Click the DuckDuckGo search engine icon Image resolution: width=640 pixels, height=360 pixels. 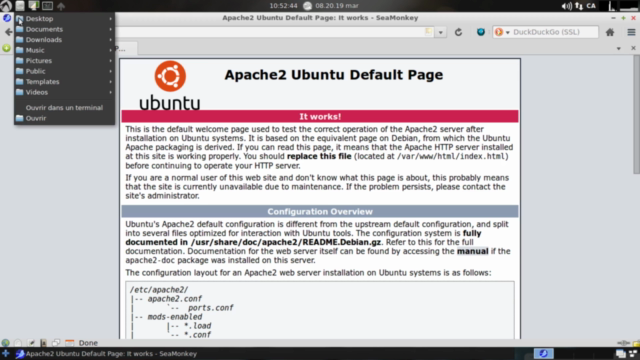coord(499,32)
